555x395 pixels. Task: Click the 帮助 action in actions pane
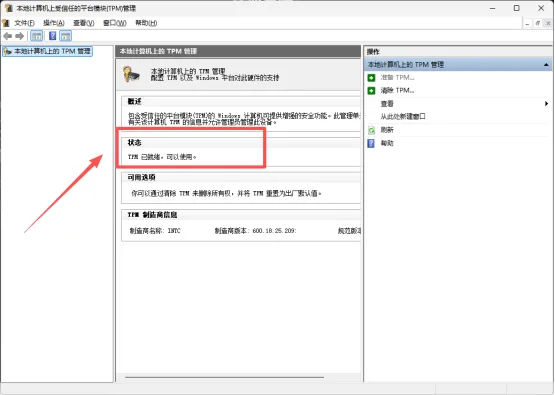coord(387,143)
